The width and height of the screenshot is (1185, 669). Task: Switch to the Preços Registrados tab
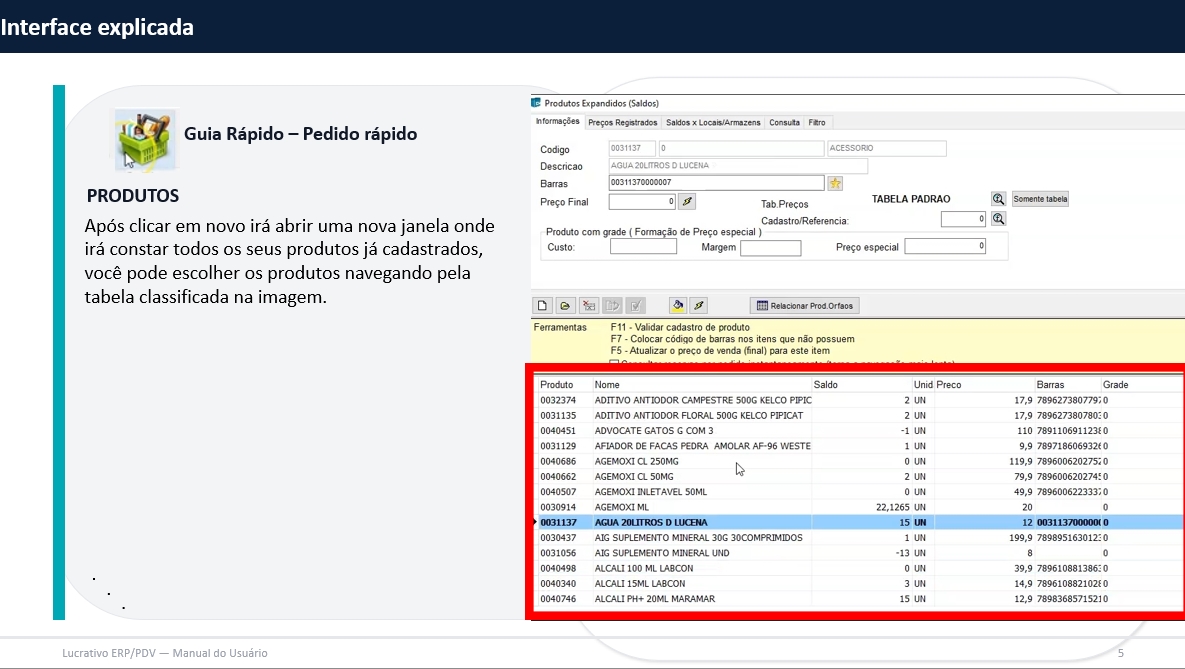622,122
